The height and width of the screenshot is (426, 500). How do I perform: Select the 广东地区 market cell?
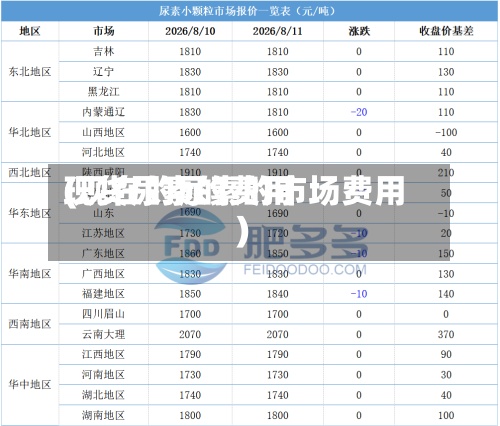tap(104, 253)
